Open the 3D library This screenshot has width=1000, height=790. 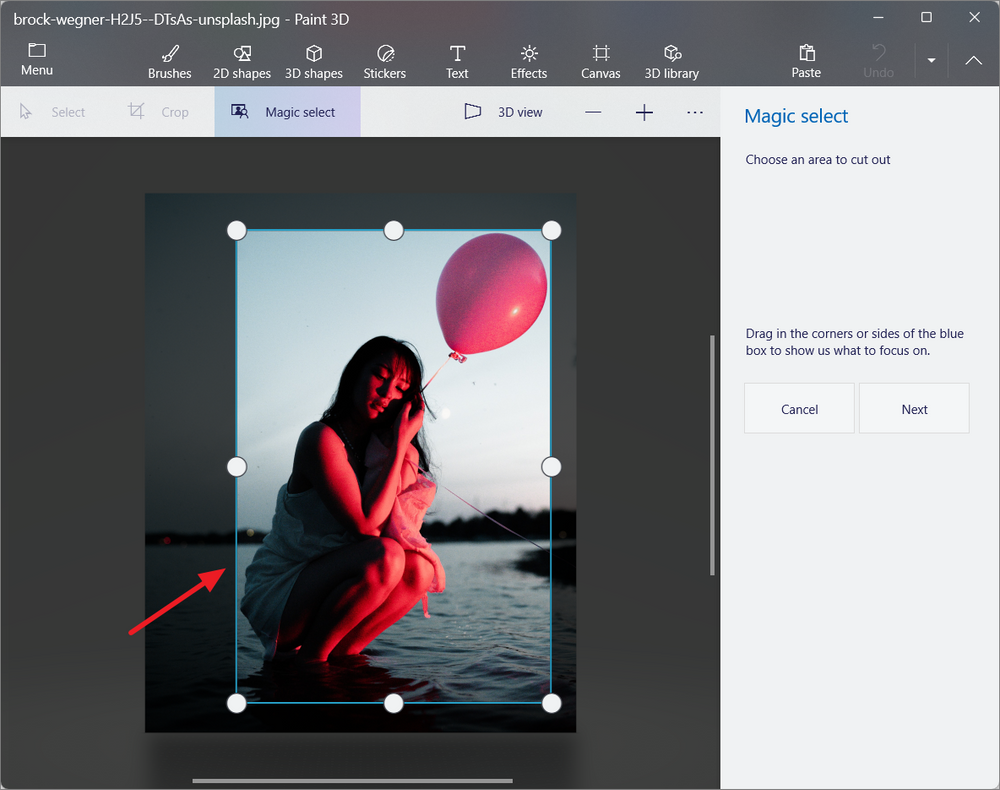tap(671, 60)
